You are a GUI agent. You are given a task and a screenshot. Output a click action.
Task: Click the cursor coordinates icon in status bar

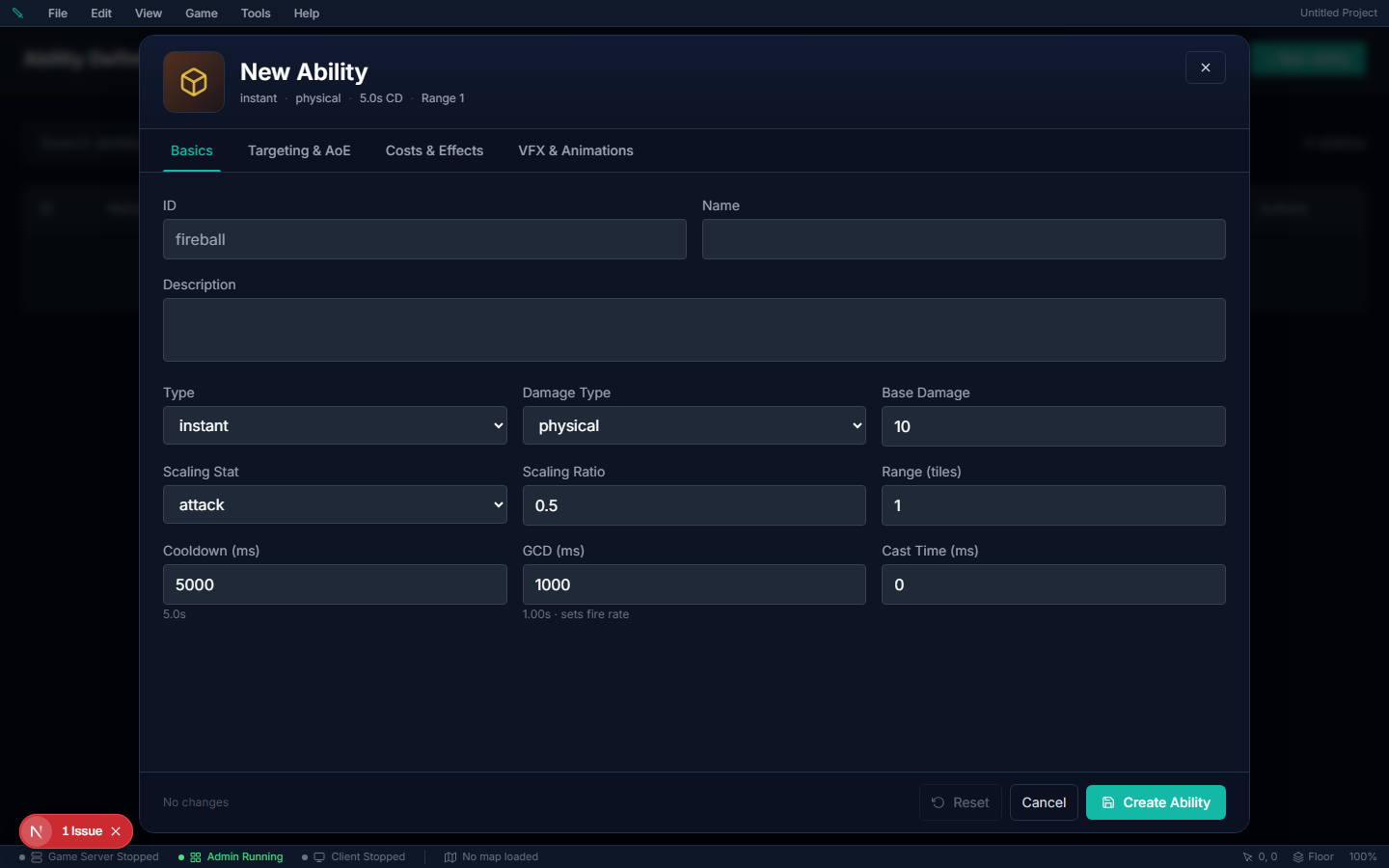(x=1248, y=856)
